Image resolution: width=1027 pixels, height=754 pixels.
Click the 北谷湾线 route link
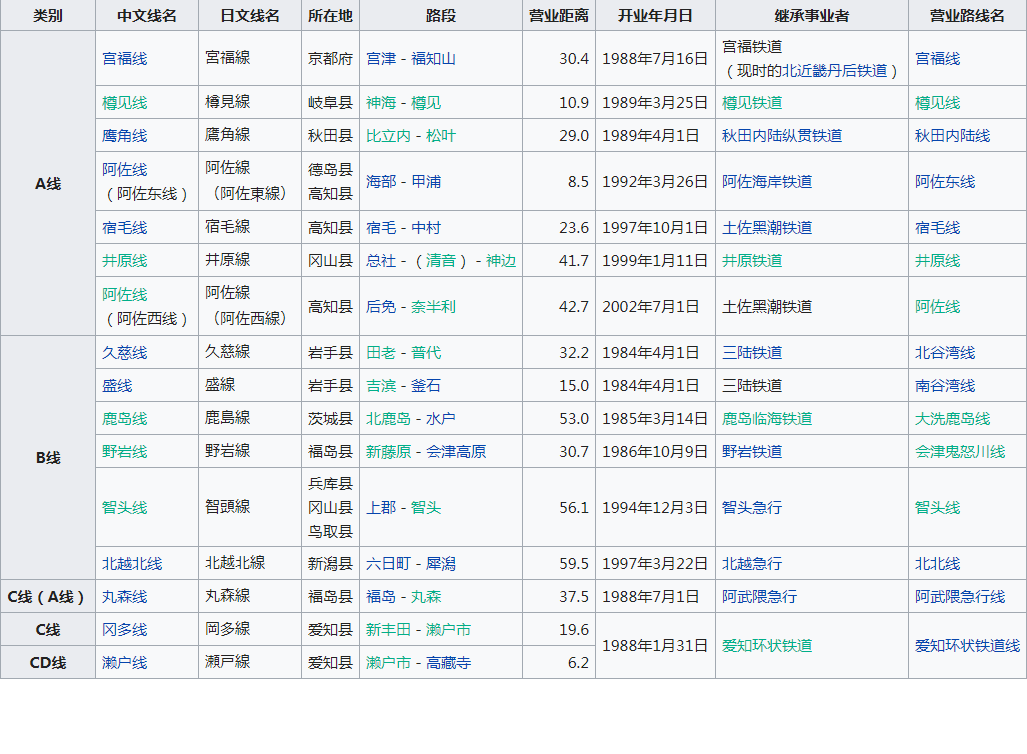tap(945, 352)
